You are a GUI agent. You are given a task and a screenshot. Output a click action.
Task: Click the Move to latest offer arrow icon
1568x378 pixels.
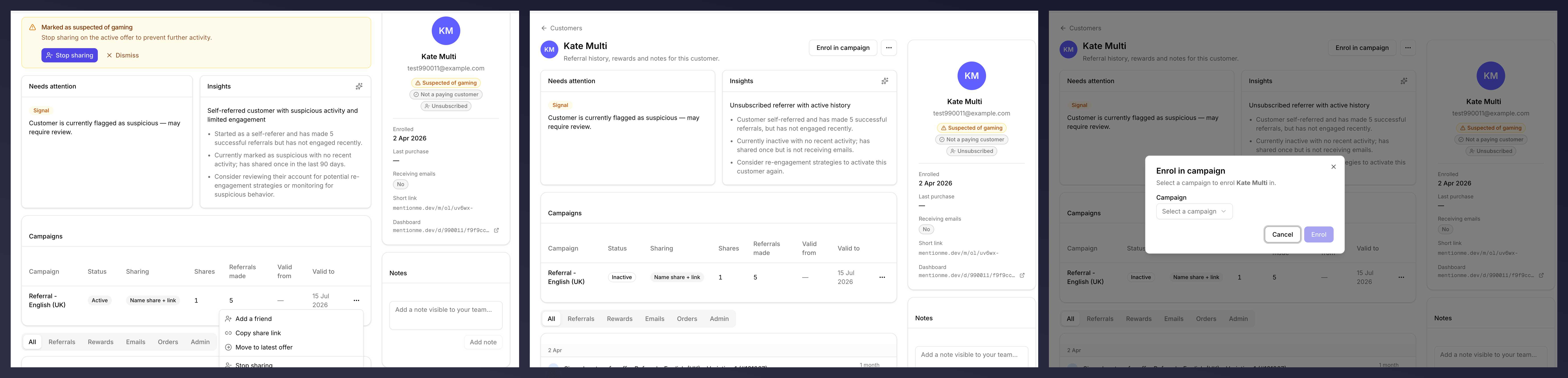coord(228,347)
